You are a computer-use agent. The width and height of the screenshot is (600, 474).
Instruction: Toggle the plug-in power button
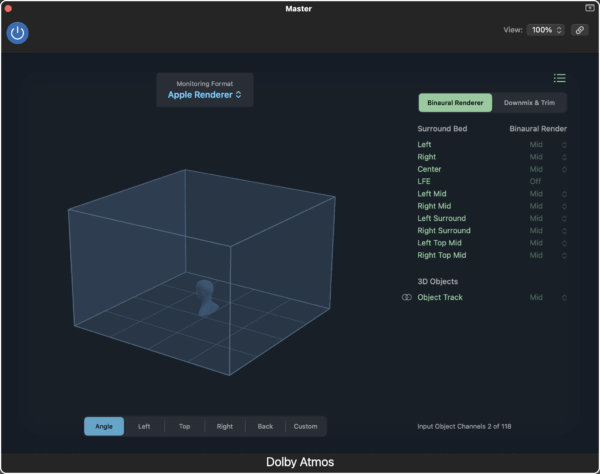pos(18,32)
